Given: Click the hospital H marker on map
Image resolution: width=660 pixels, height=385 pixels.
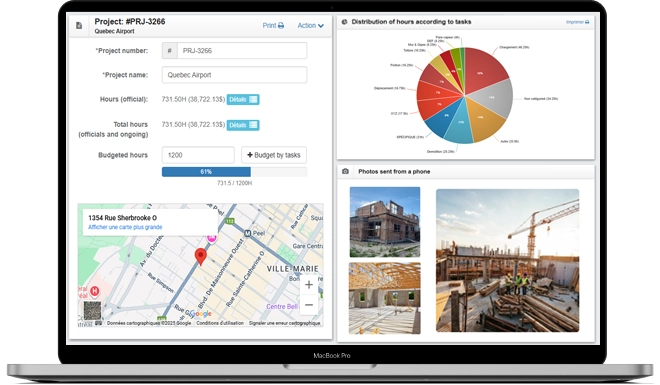Looking at the screenshot, I should click(x=95, y=291).
